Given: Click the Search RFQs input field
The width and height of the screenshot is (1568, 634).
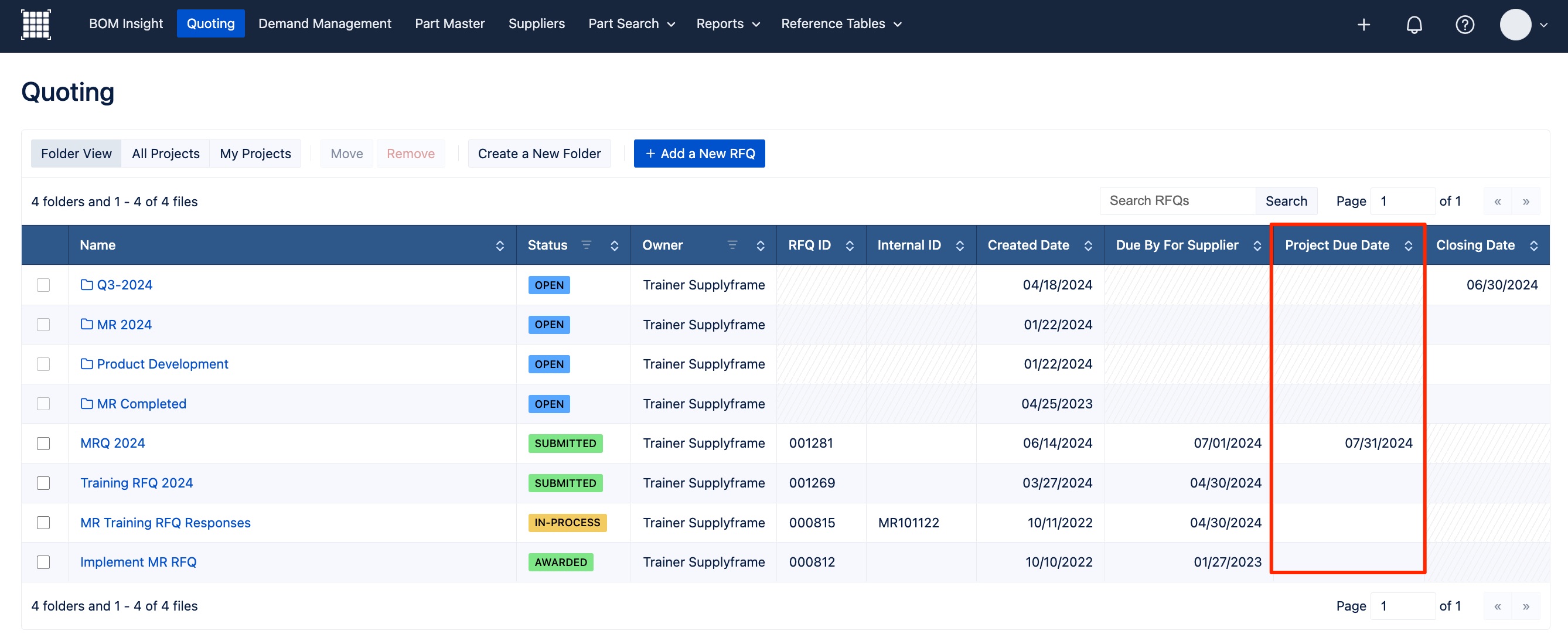Looking at the screenshot, I should coord(1177,201).
